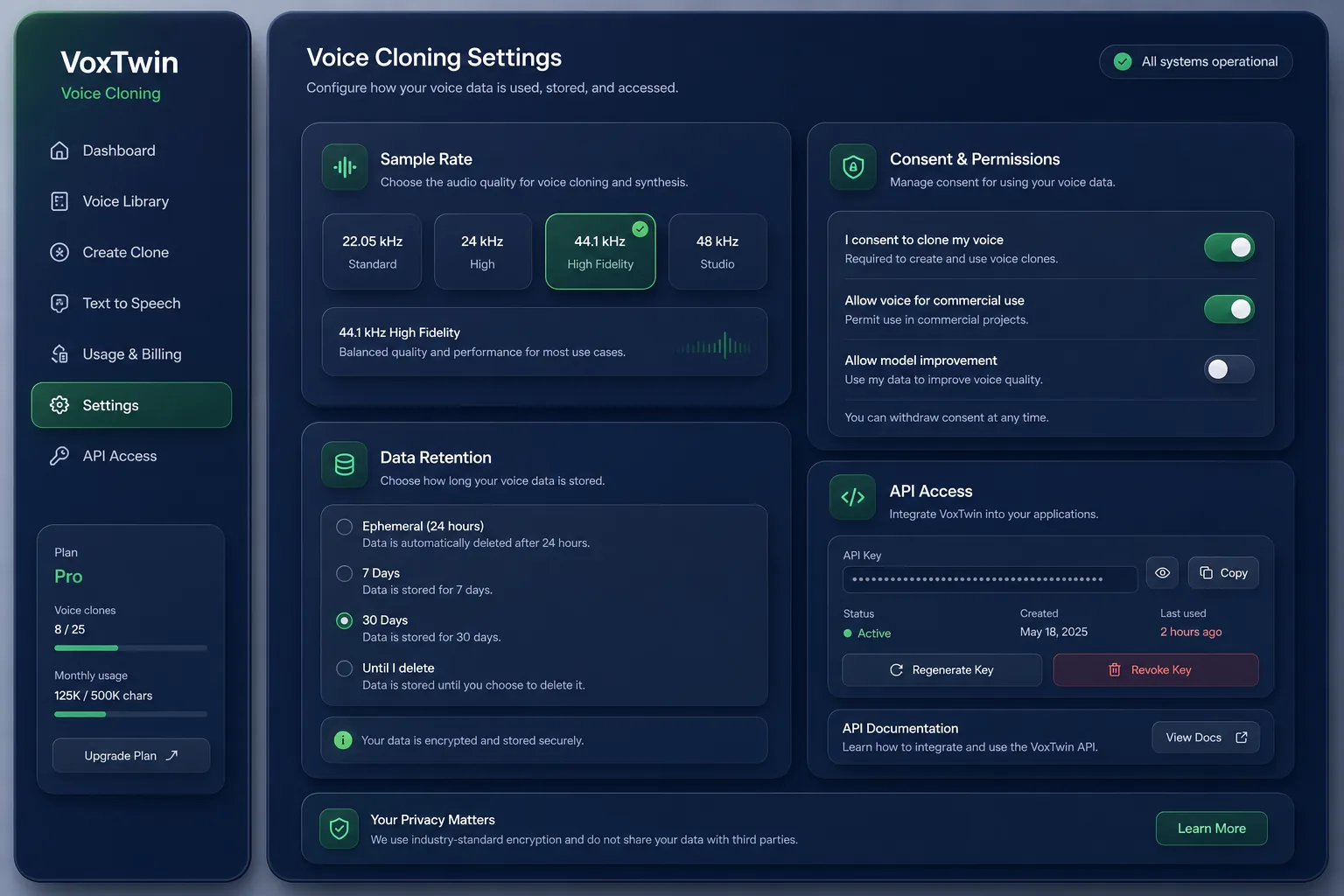Click the masked API Key field
Viewport: 1344px width, 896px height.
(990, 579)
